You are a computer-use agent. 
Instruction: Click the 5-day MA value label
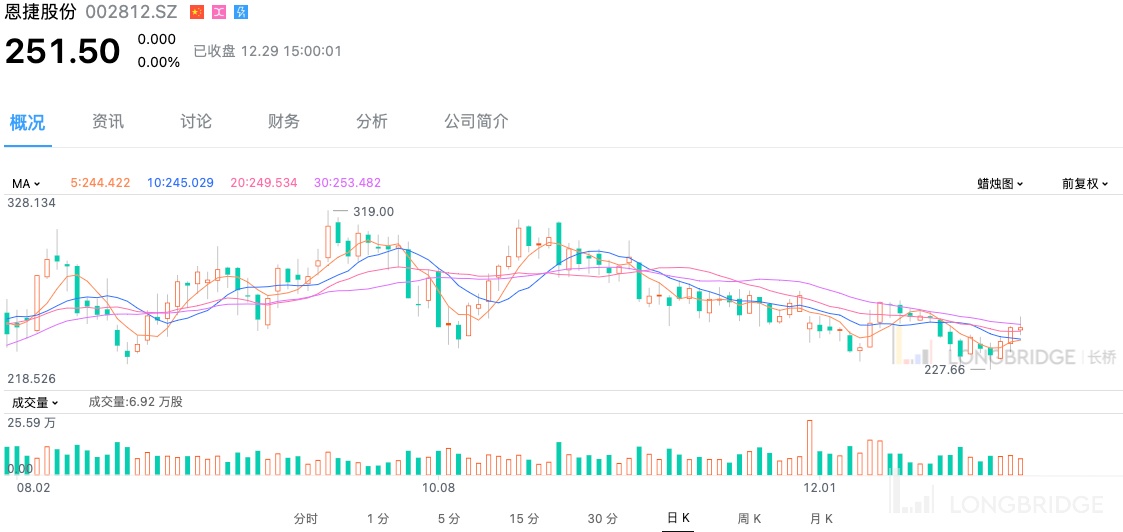click(x=101, y=183)
